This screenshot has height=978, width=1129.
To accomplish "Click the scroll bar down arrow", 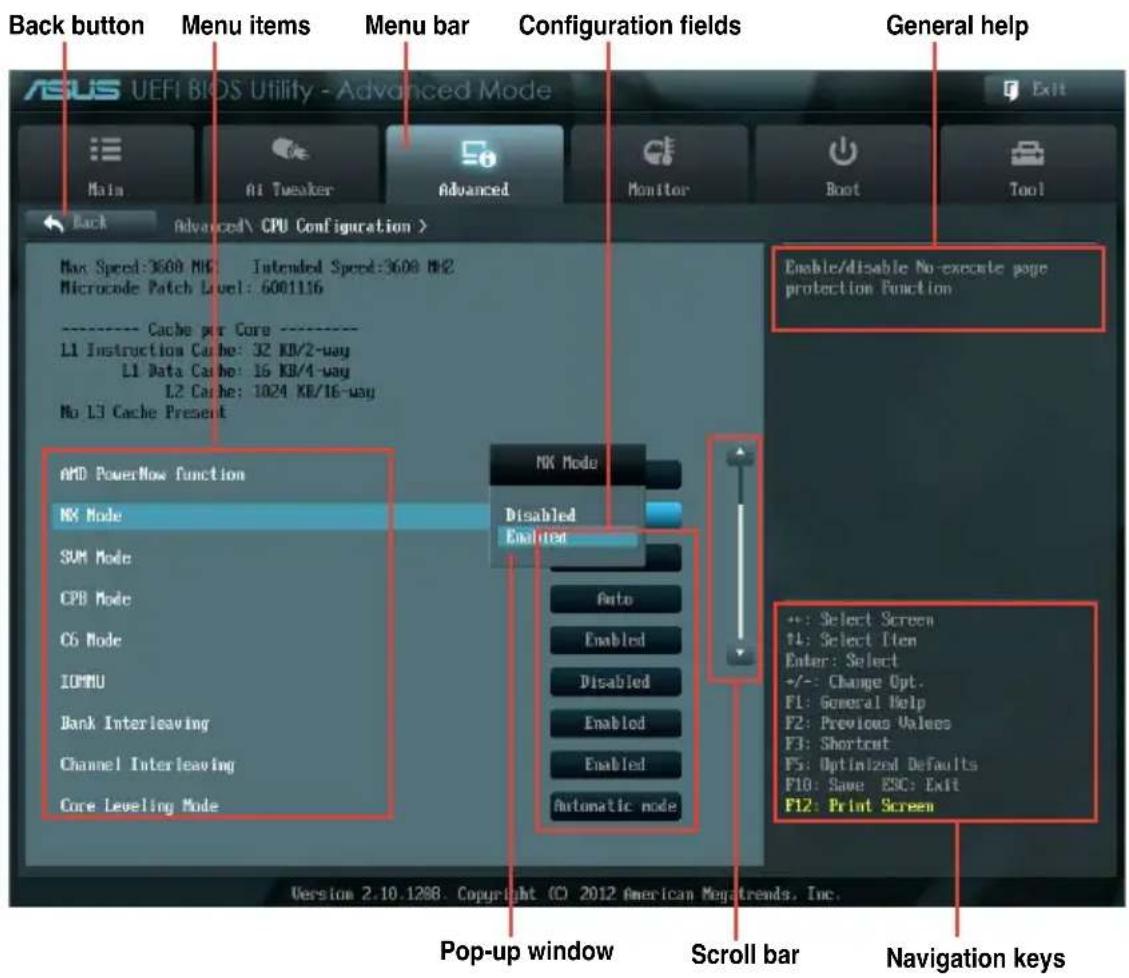I will pyautogui.click(x=740, y=653).
